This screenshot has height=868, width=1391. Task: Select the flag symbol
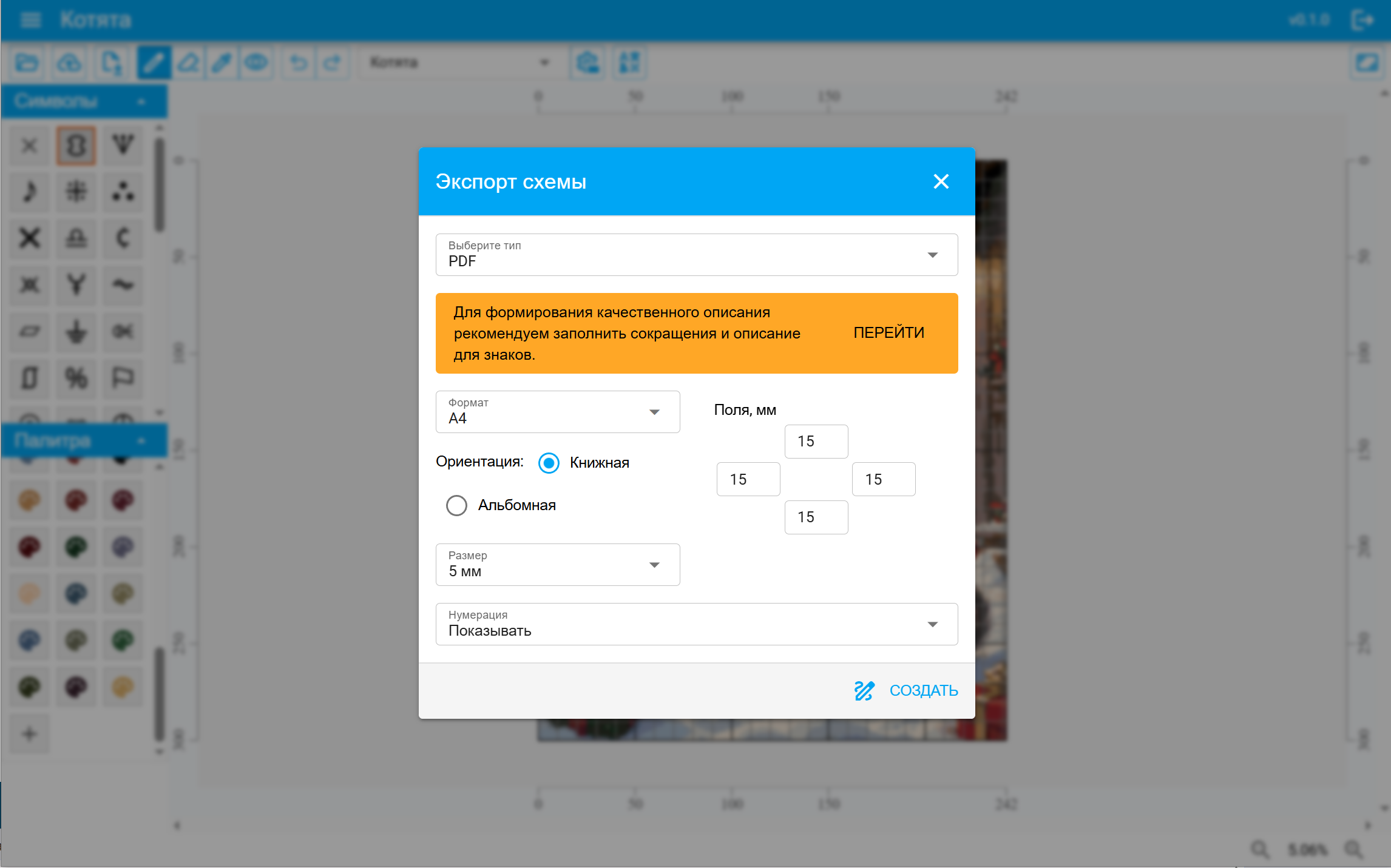pos(123,378)
